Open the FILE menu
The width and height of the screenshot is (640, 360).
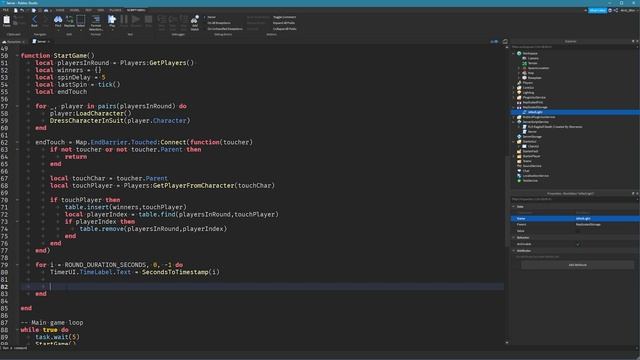click(x=6, y=10)
